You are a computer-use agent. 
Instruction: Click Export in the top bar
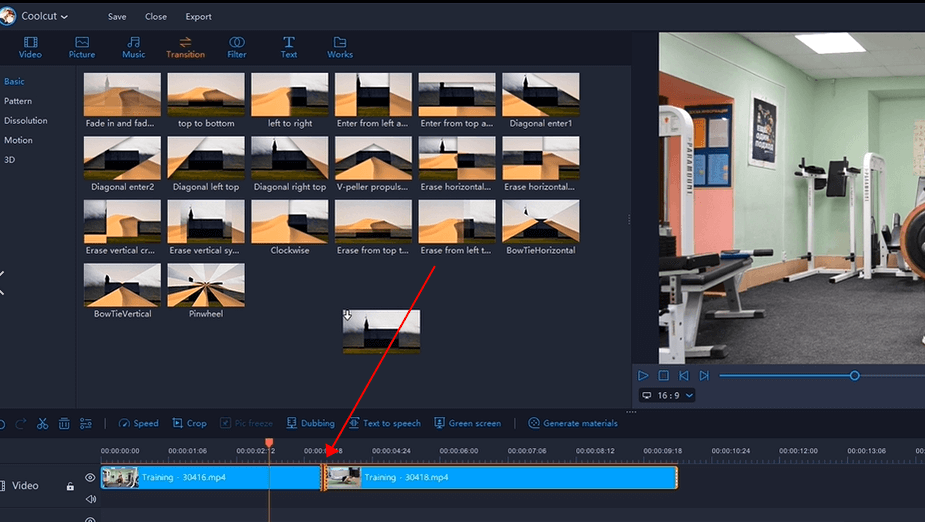[198, 17]
